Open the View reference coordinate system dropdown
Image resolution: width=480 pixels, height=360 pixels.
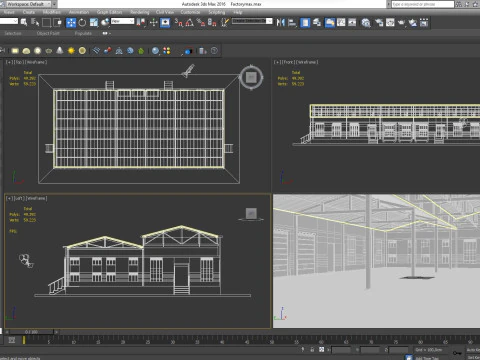point(122,21)
